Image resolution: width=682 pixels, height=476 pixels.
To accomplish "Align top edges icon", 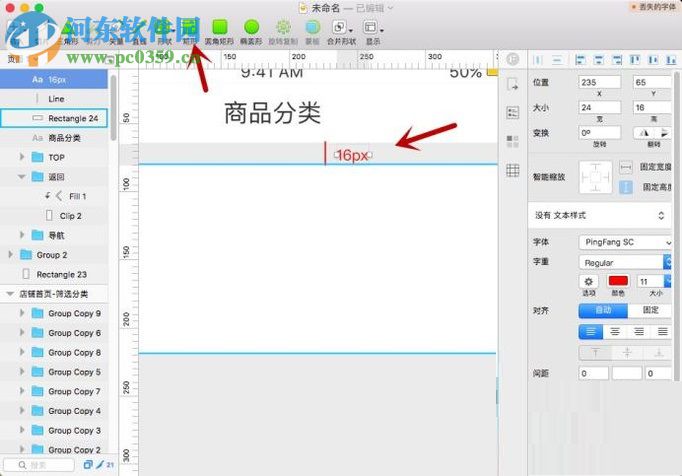I will tap(635, 60).
